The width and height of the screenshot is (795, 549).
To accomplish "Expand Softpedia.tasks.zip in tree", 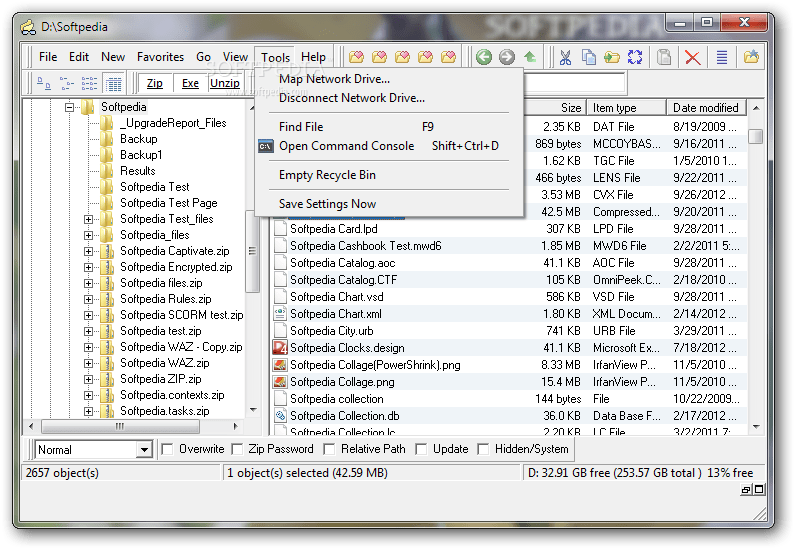I will click(88, 411).
